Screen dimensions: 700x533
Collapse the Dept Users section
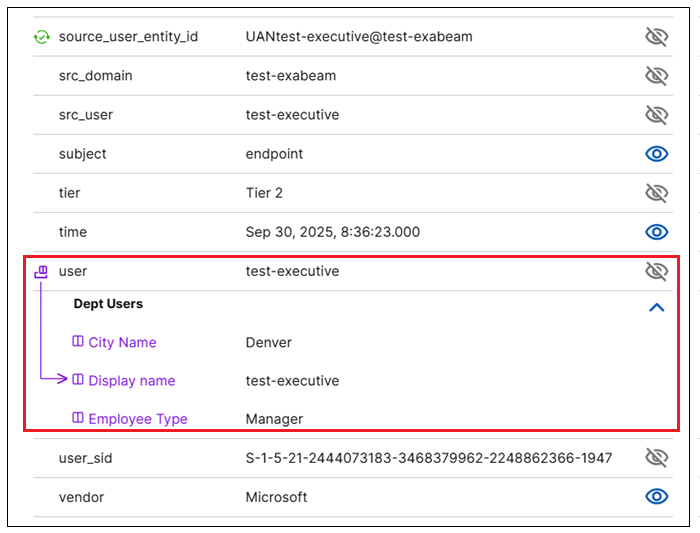[x=656, y=308]
